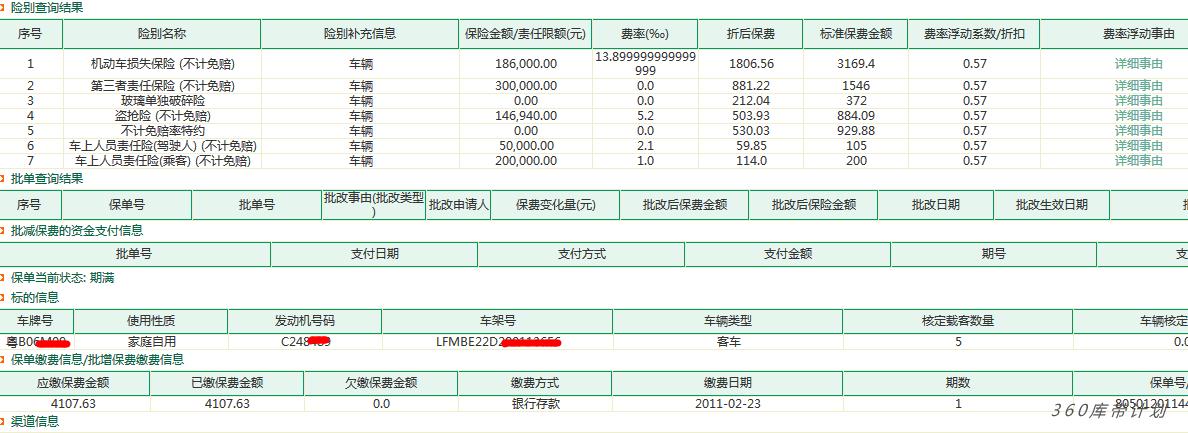Click the 批减保费的资金支付信息 section arrow icon
1188x433 pixels.
click(x=3, y=231)
